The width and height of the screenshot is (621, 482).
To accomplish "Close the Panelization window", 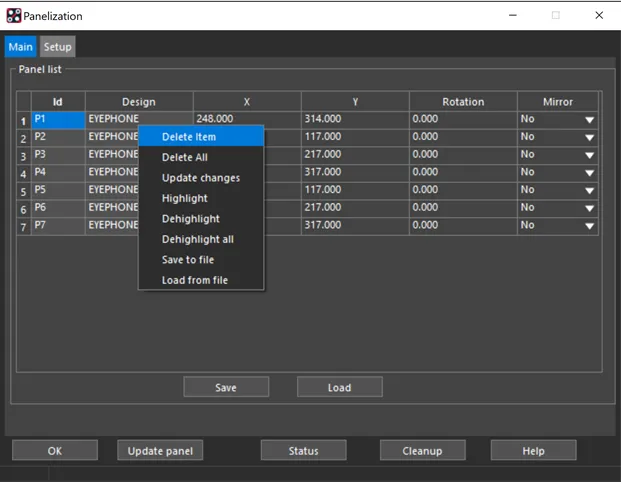I will coord(599,15).
